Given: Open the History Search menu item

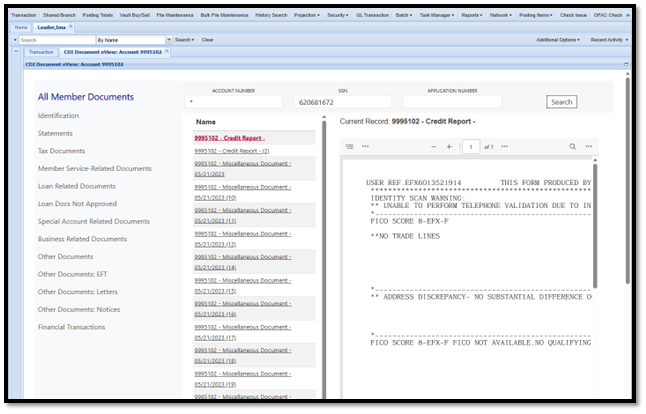Looking at the screenshot, I should pyautogui.click(x=271, y=15).
